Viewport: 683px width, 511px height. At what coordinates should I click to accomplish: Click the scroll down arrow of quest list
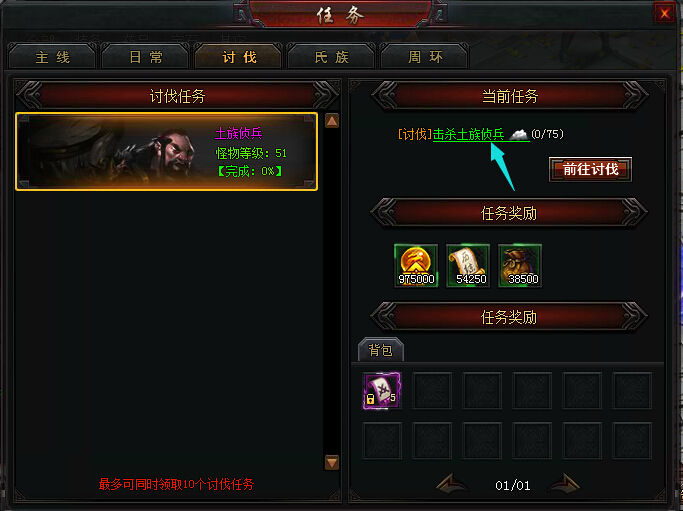point(332,462)
